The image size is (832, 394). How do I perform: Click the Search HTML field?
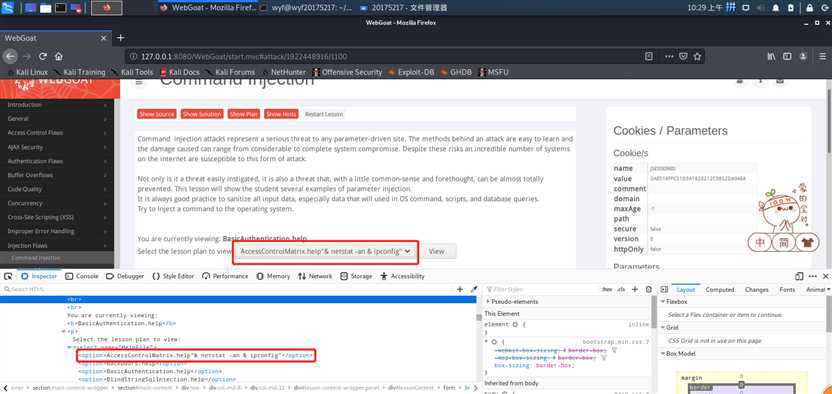[x=228, y=290]
